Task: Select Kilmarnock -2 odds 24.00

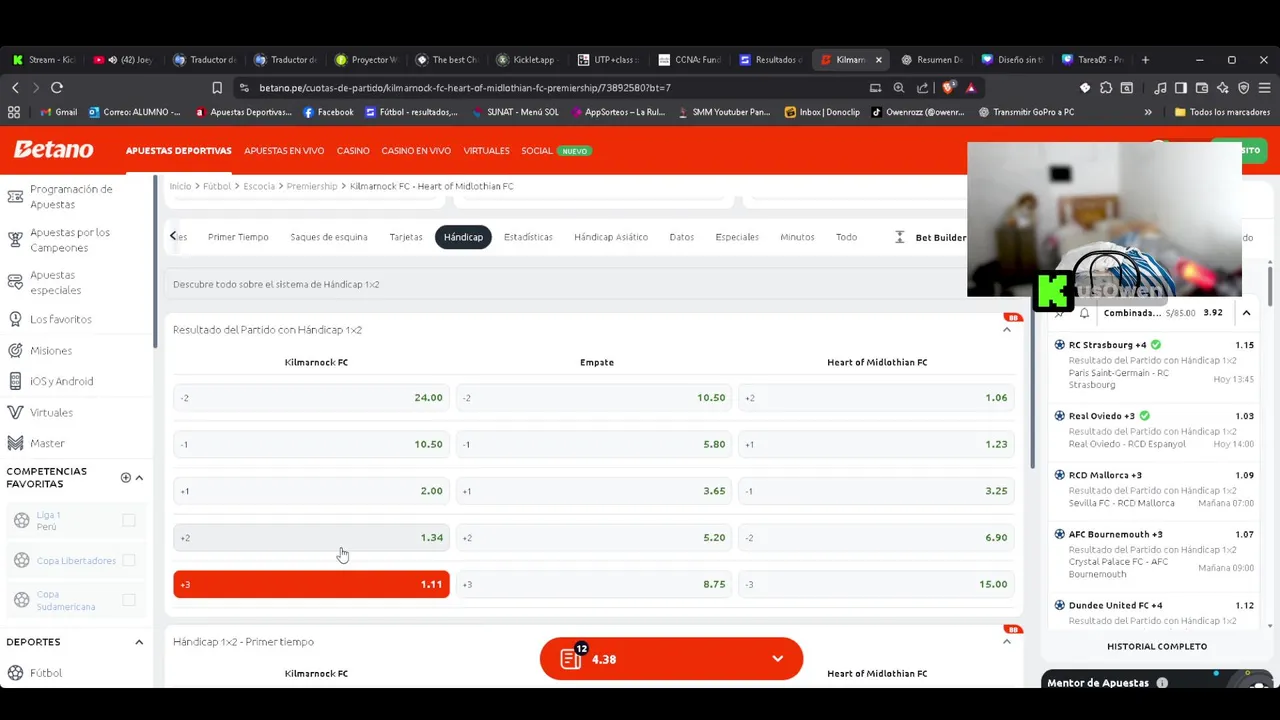Action: click(x=311, y=397)
